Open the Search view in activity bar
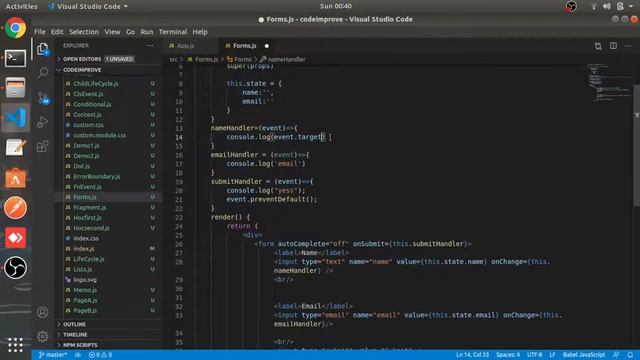Screen dimensions: 640x360 coord(42,73)
